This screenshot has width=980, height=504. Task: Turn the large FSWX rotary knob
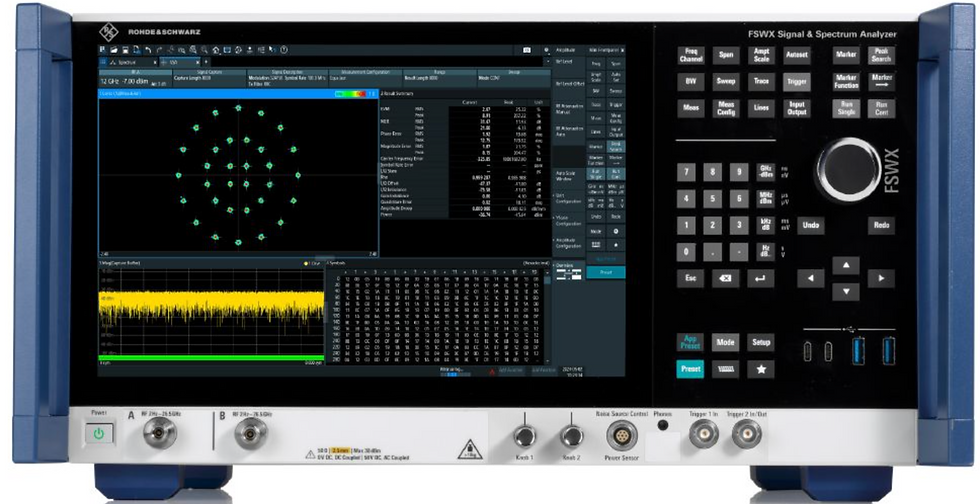[x=849, y=169]
